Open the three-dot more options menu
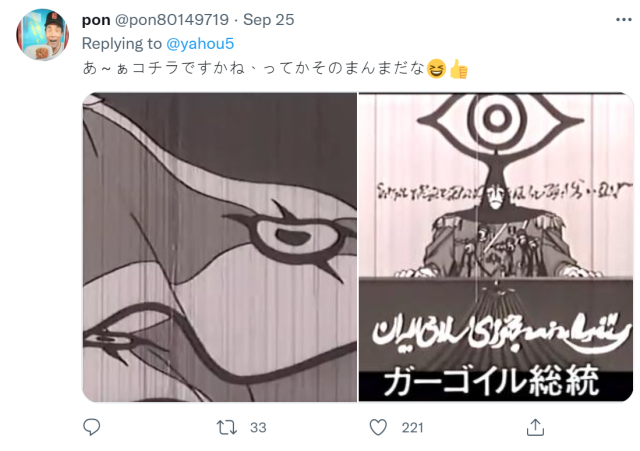 click(624, 20)
